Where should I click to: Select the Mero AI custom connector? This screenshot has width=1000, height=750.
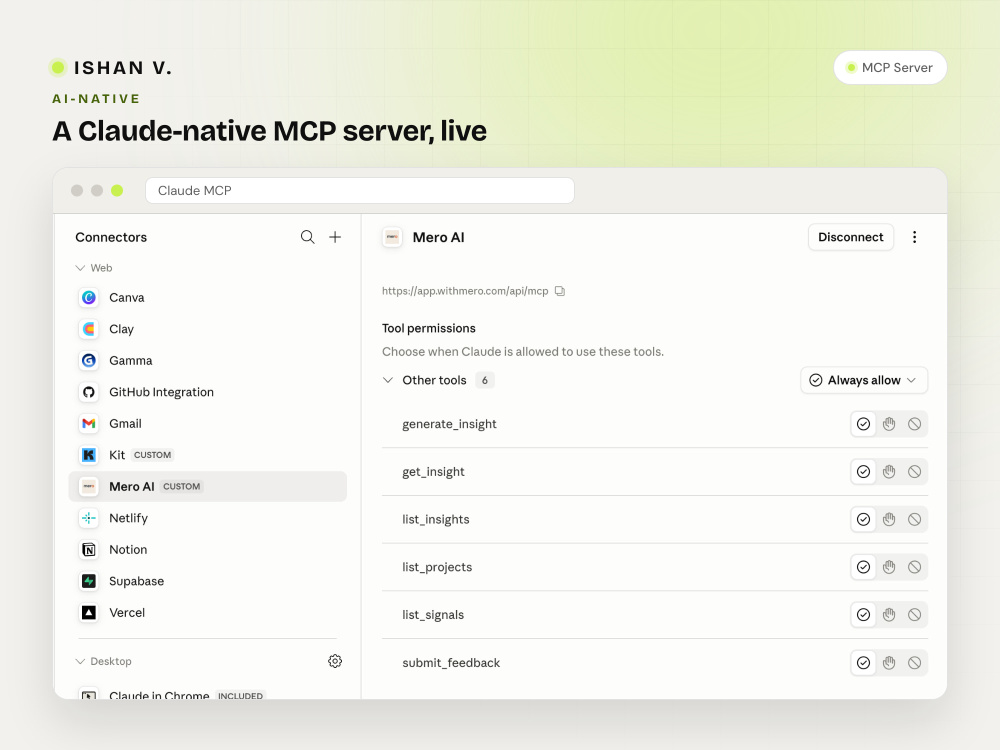pyautogui.click(x=207, y=487)
